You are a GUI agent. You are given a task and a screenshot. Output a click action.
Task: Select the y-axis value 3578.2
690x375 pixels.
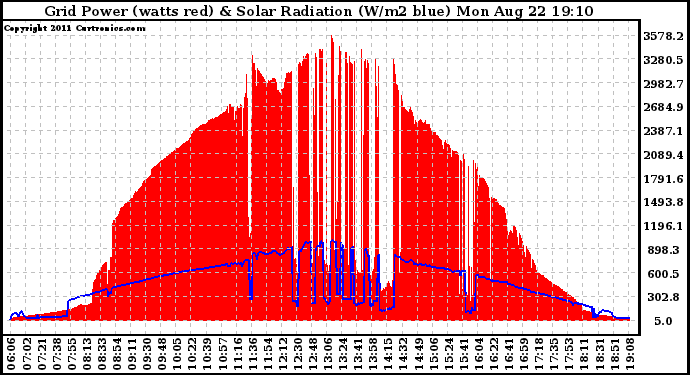click(663, 36)
